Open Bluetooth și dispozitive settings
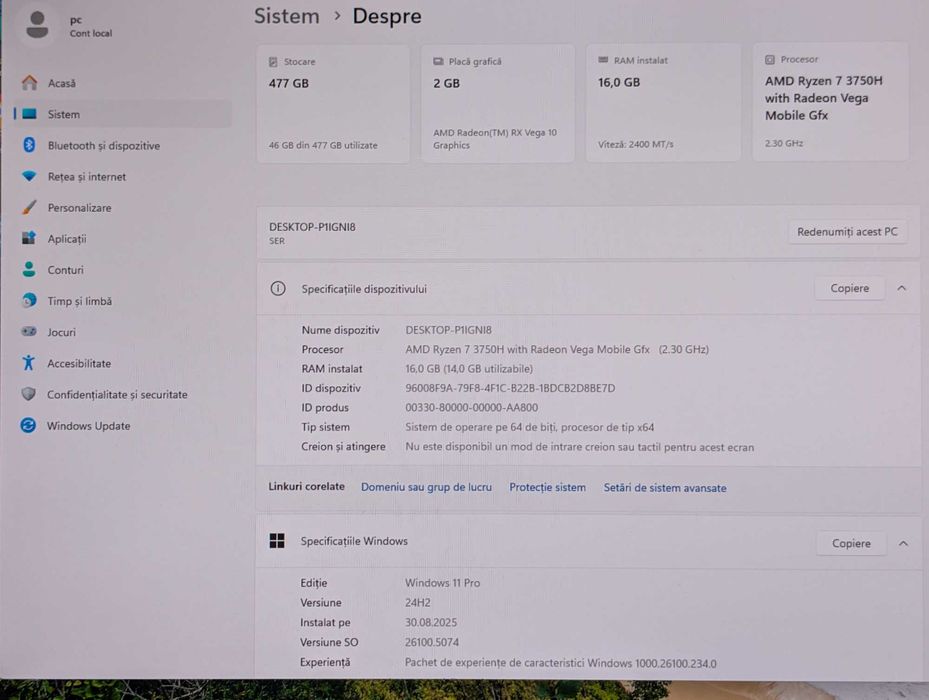Screen dimensions: 929x700 click(123, 145)
